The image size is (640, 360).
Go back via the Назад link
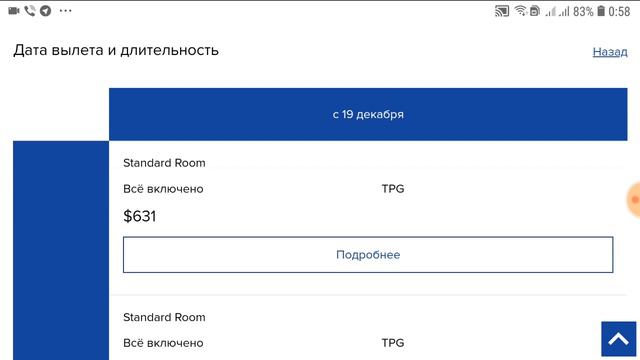(x=610, y=52)
